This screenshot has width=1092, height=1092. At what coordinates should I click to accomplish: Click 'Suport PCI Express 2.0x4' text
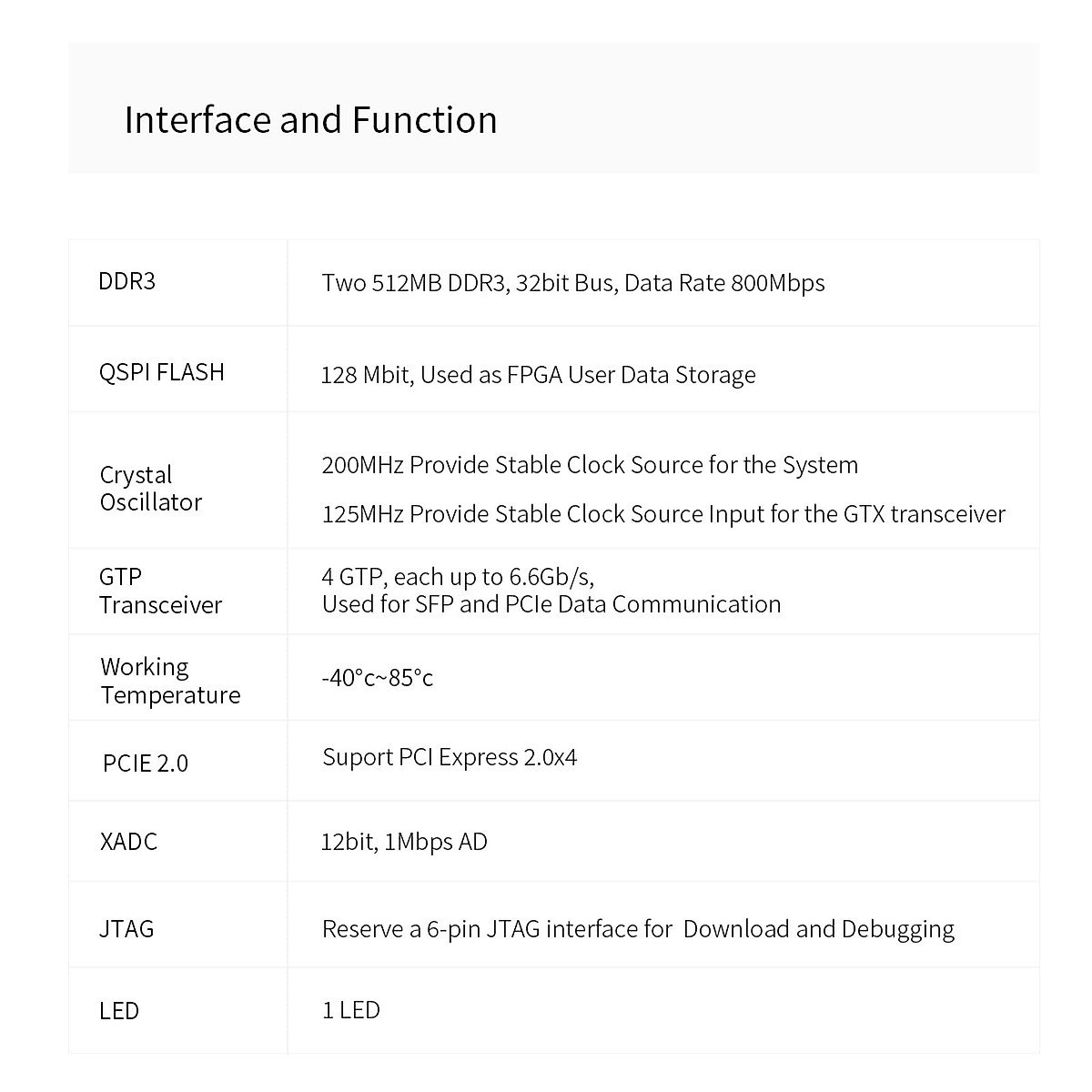click(x=450, y=757)
